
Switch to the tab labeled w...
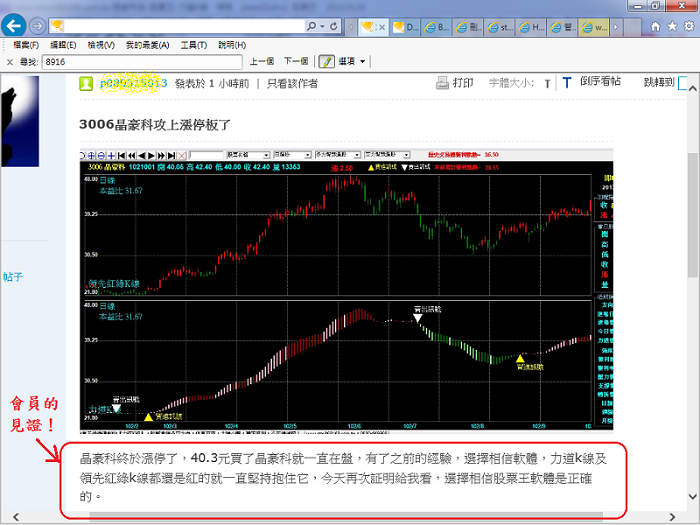point(594,27)
